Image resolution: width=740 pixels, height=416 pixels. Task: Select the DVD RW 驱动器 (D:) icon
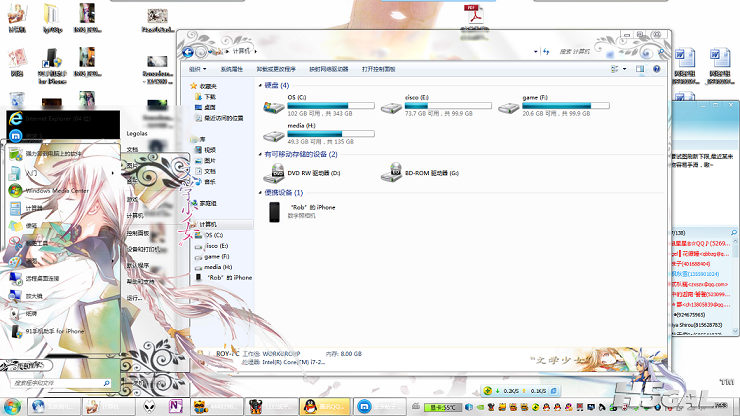(x=274, y=173)
